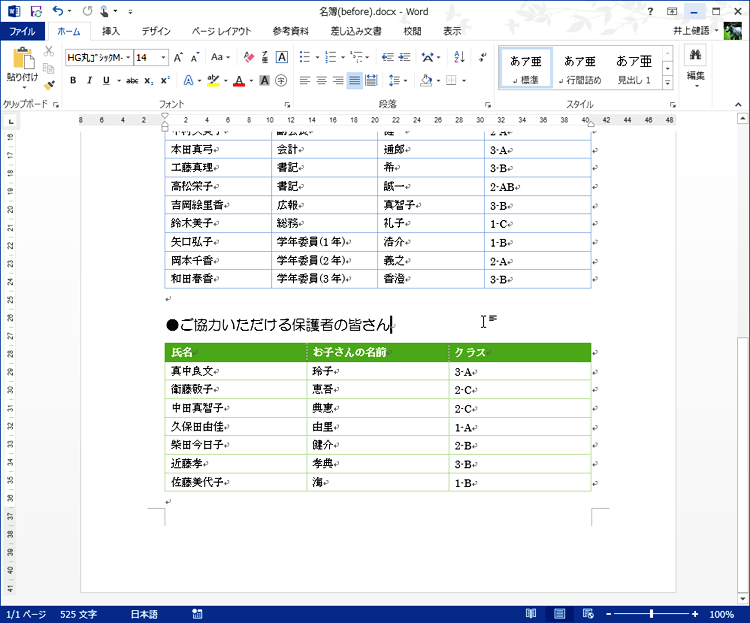750x623 pixels.
Task: Click the Redo/Repeat icon
Action: point(87,11)
